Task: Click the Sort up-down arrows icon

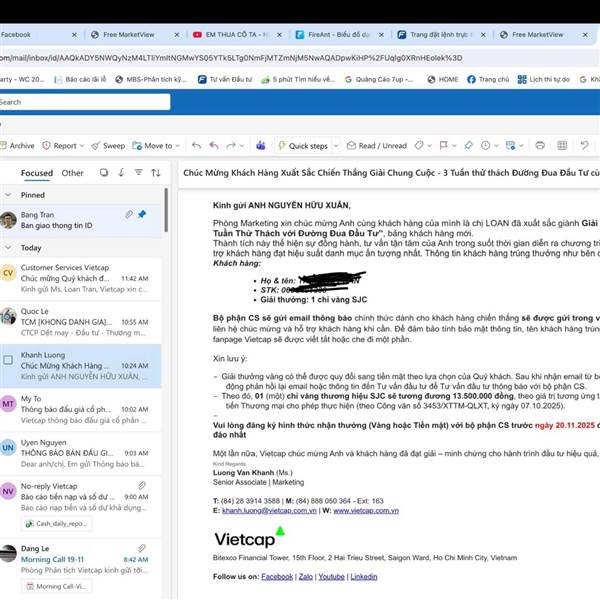Action: click(156, 173)
